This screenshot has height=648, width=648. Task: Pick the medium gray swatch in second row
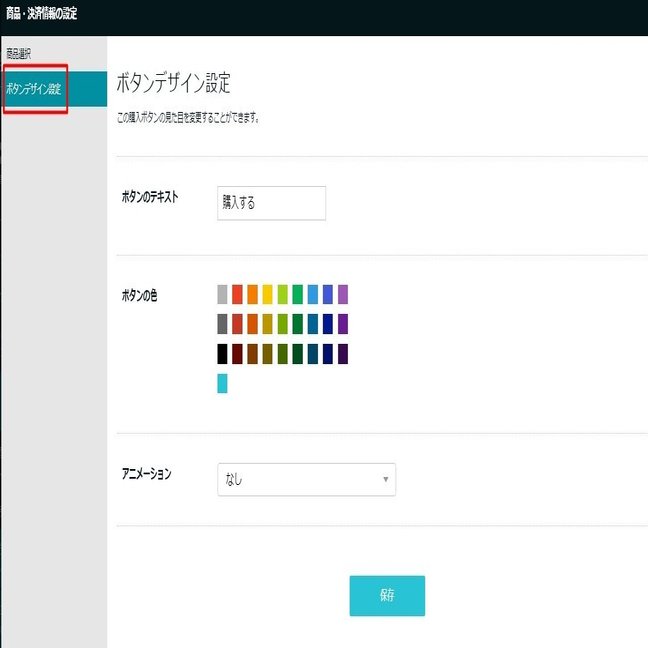[222, 324]
